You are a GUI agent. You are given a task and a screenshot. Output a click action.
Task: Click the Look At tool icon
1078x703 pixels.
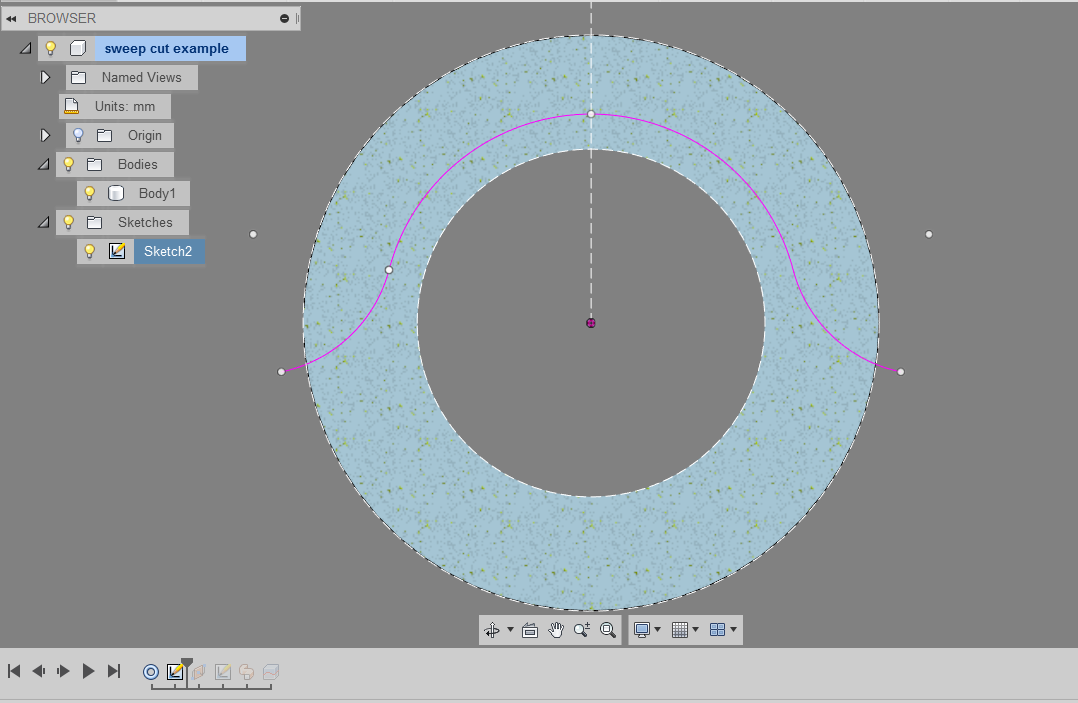pos(529,630)
